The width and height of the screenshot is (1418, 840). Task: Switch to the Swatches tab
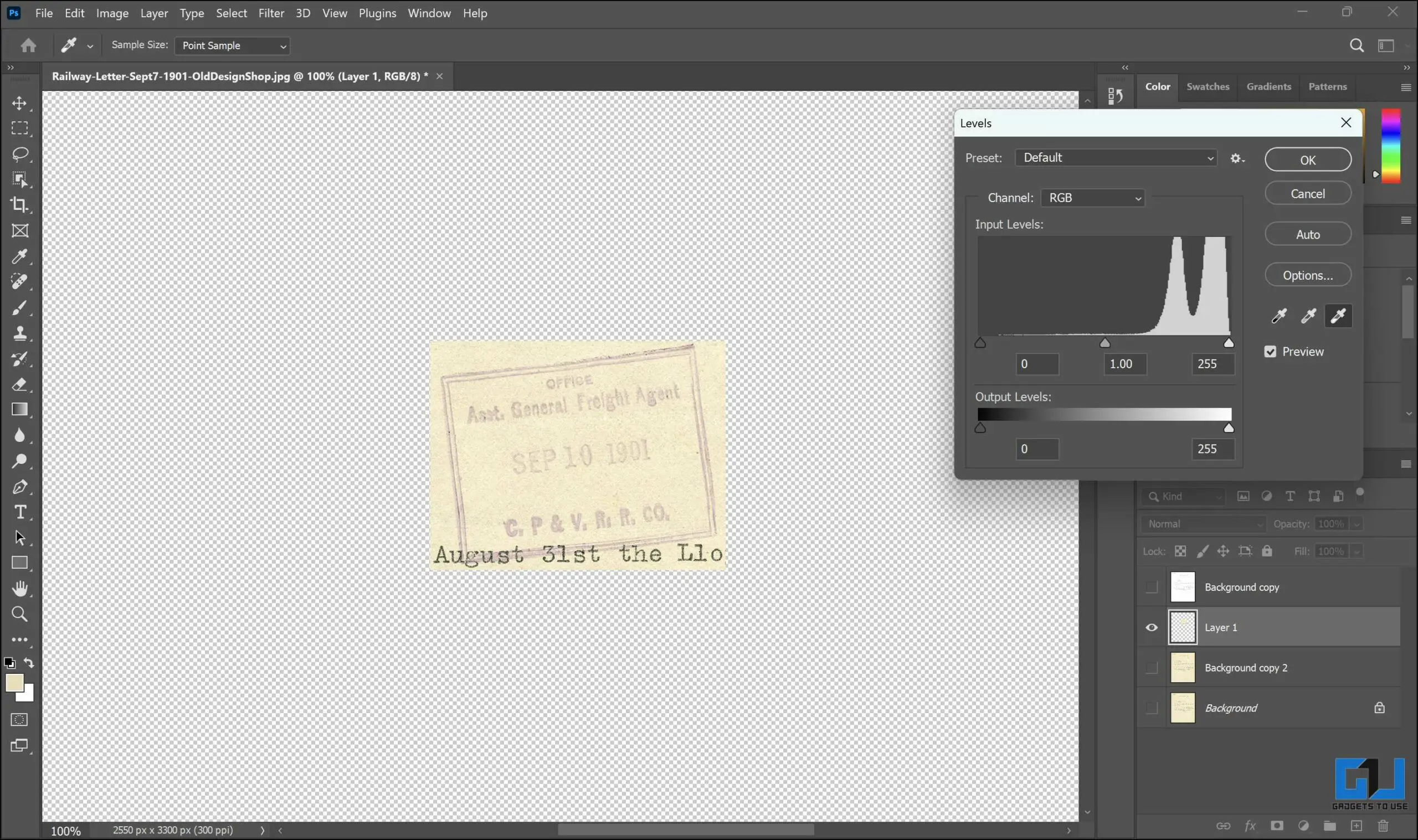click(x=1208, y=86)
